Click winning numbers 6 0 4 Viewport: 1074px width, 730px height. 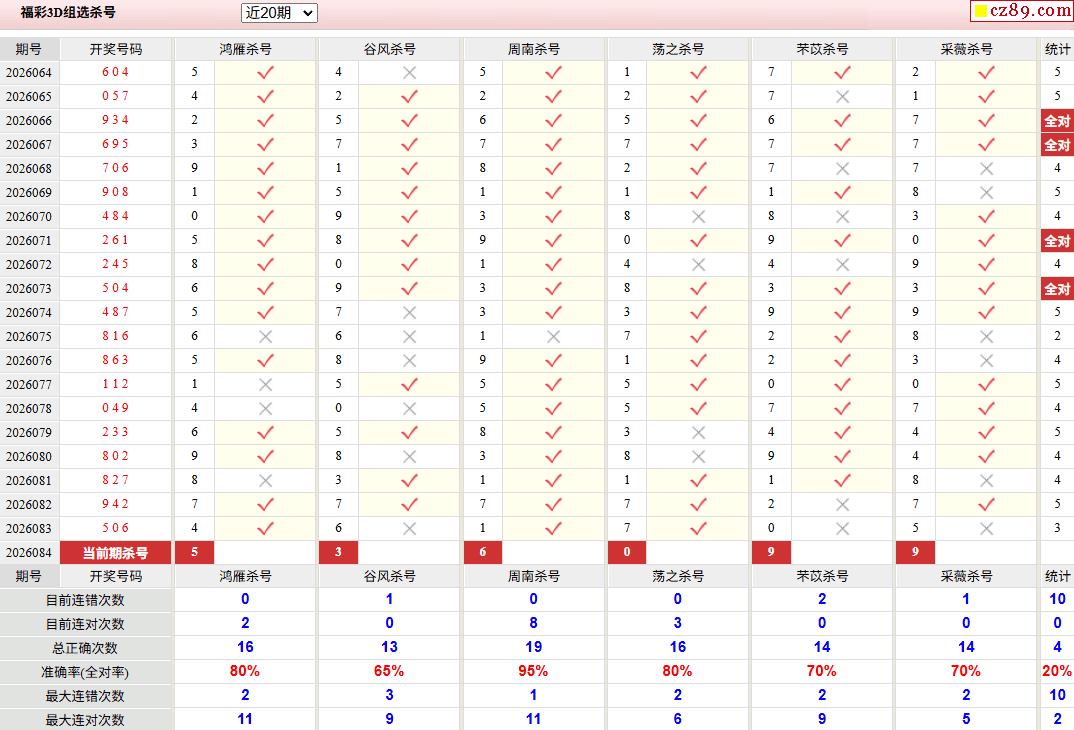115,72
